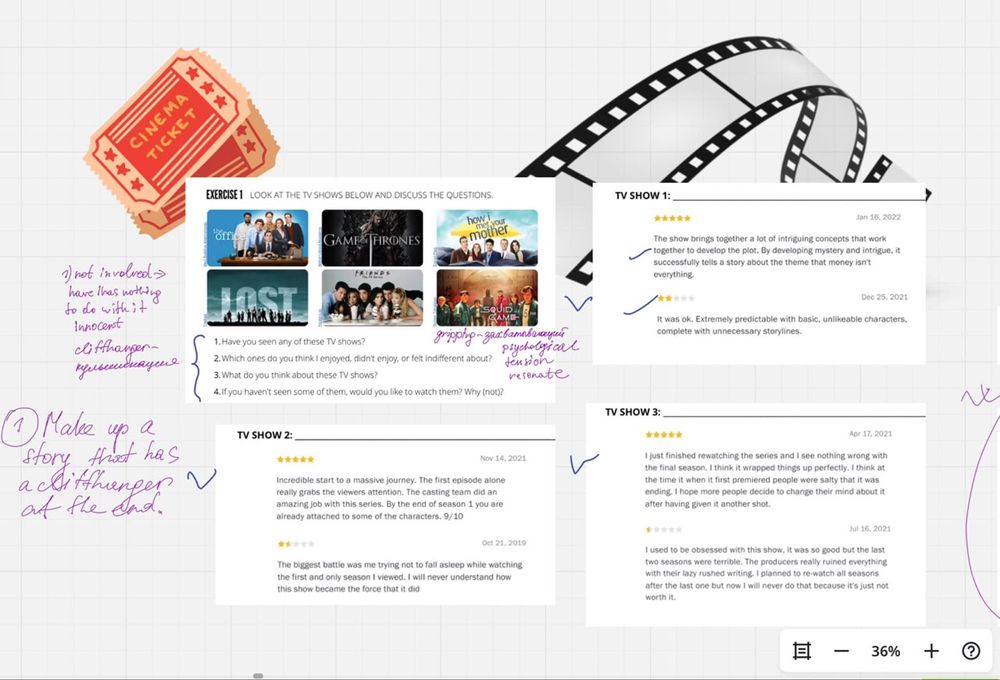Viewport: 1000px width, 680px height.
Task: Click the two-star rating under TV Show 1
Action: [676, 298]
